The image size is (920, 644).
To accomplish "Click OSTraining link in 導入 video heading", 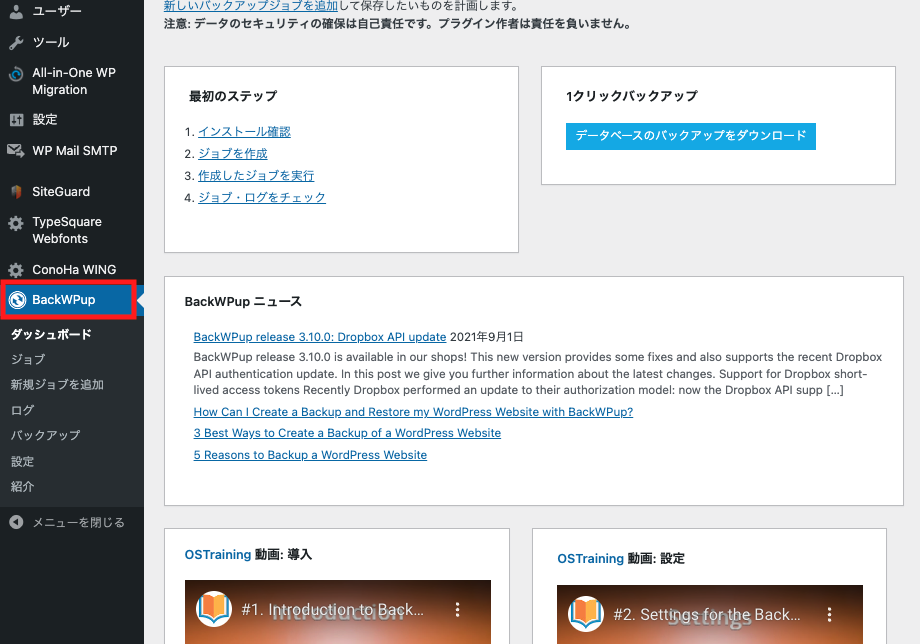I will tap(218, 554).
